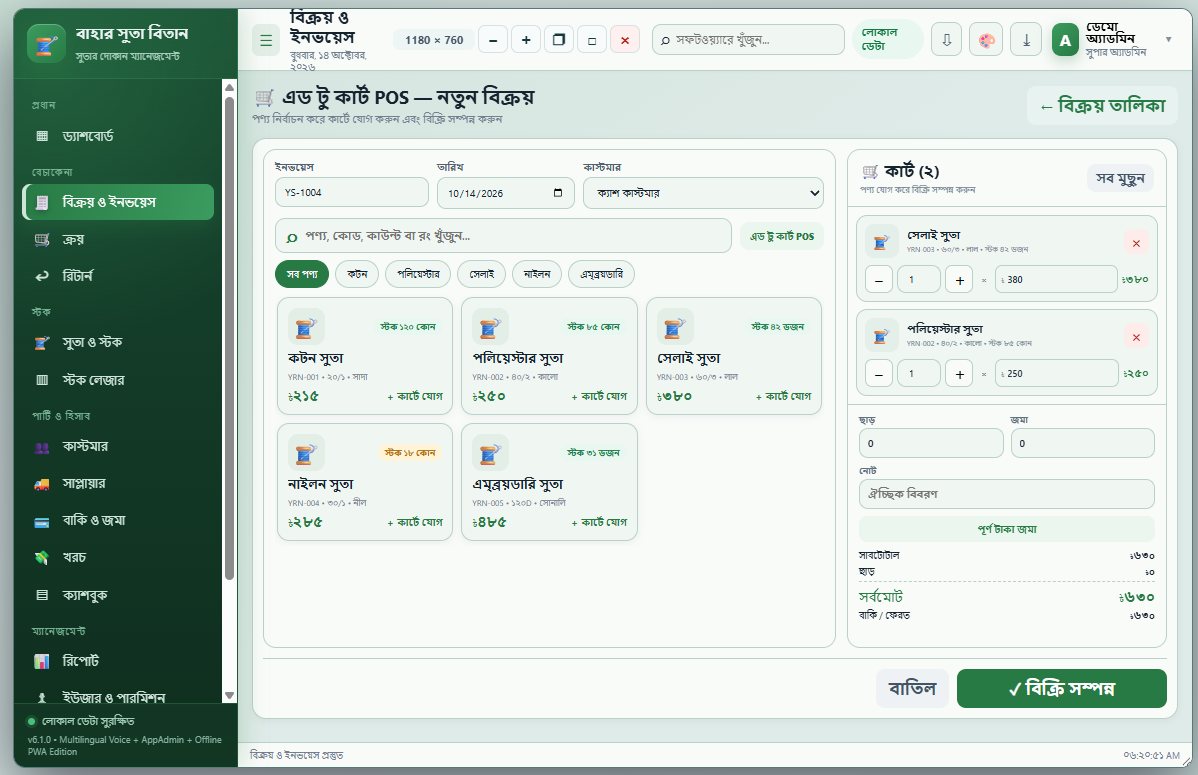This screenshot has width=1198, height=775.
Task: Open সুতা ও স্টক in the sidebar
Action: click(x=118, y=342)
